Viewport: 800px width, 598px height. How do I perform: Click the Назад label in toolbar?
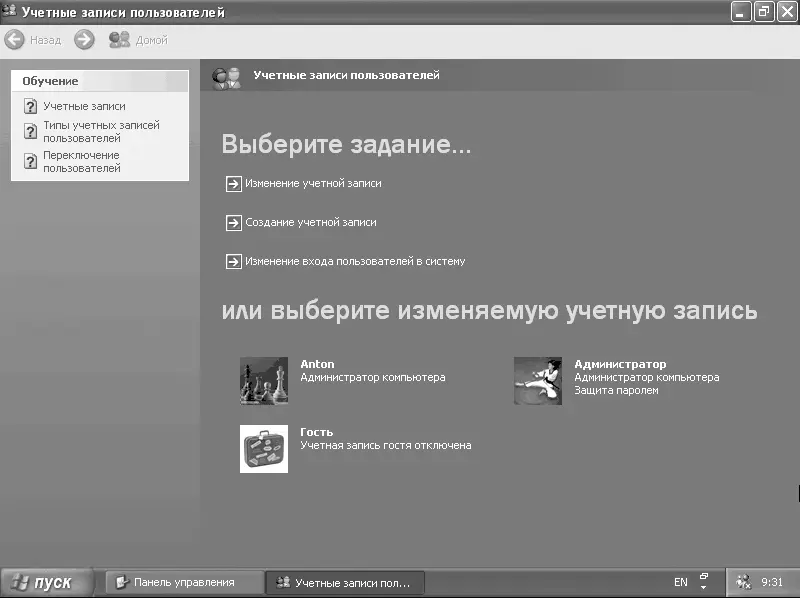pyautogui.click(x=45, y=40)
